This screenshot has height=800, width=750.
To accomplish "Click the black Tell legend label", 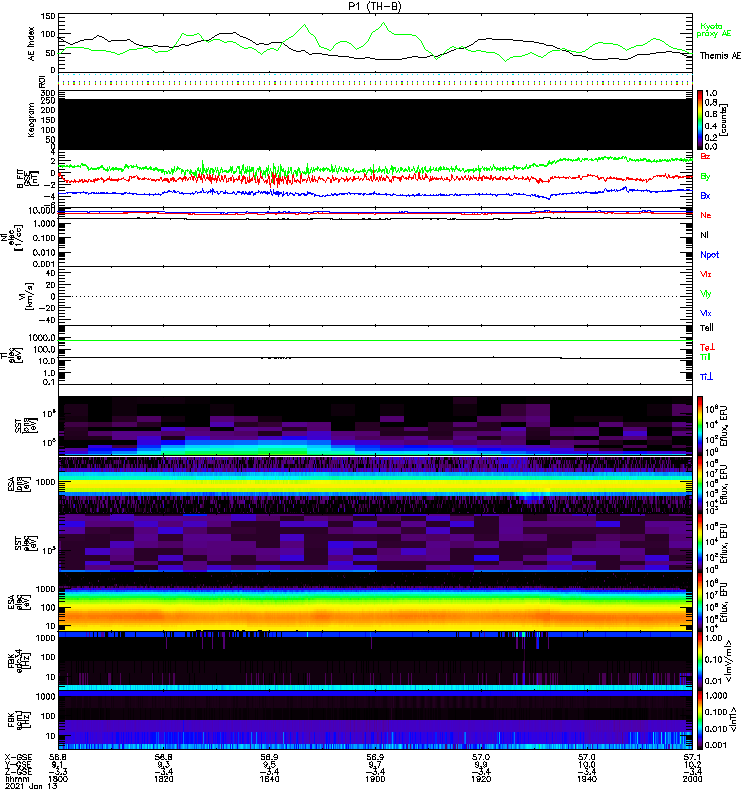I will 707,328.
